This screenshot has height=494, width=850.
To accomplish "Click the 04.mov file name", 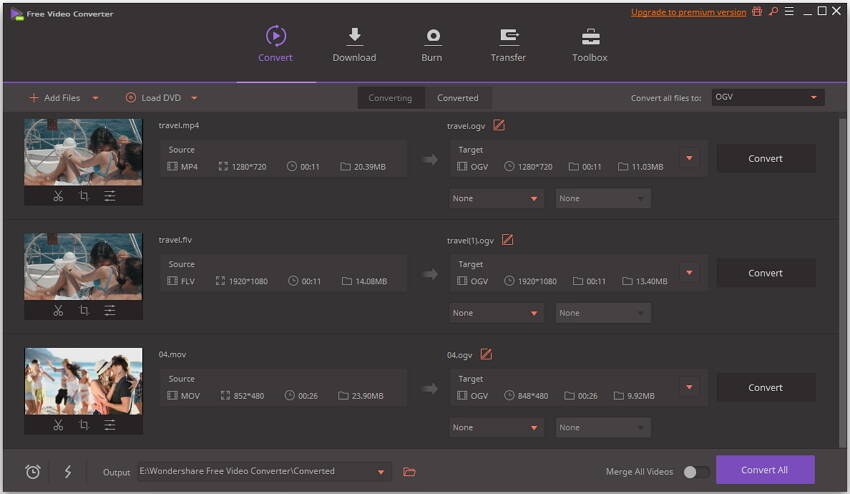I will pyautogui.click(x=172, y=354).
